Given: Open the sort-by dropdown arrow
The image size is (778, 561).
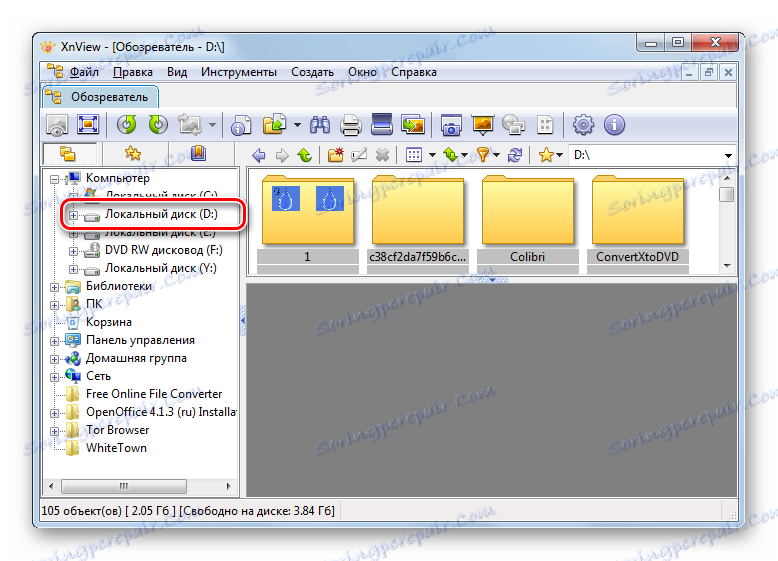Looking at the screenshot, I should (x=464, y=155).
